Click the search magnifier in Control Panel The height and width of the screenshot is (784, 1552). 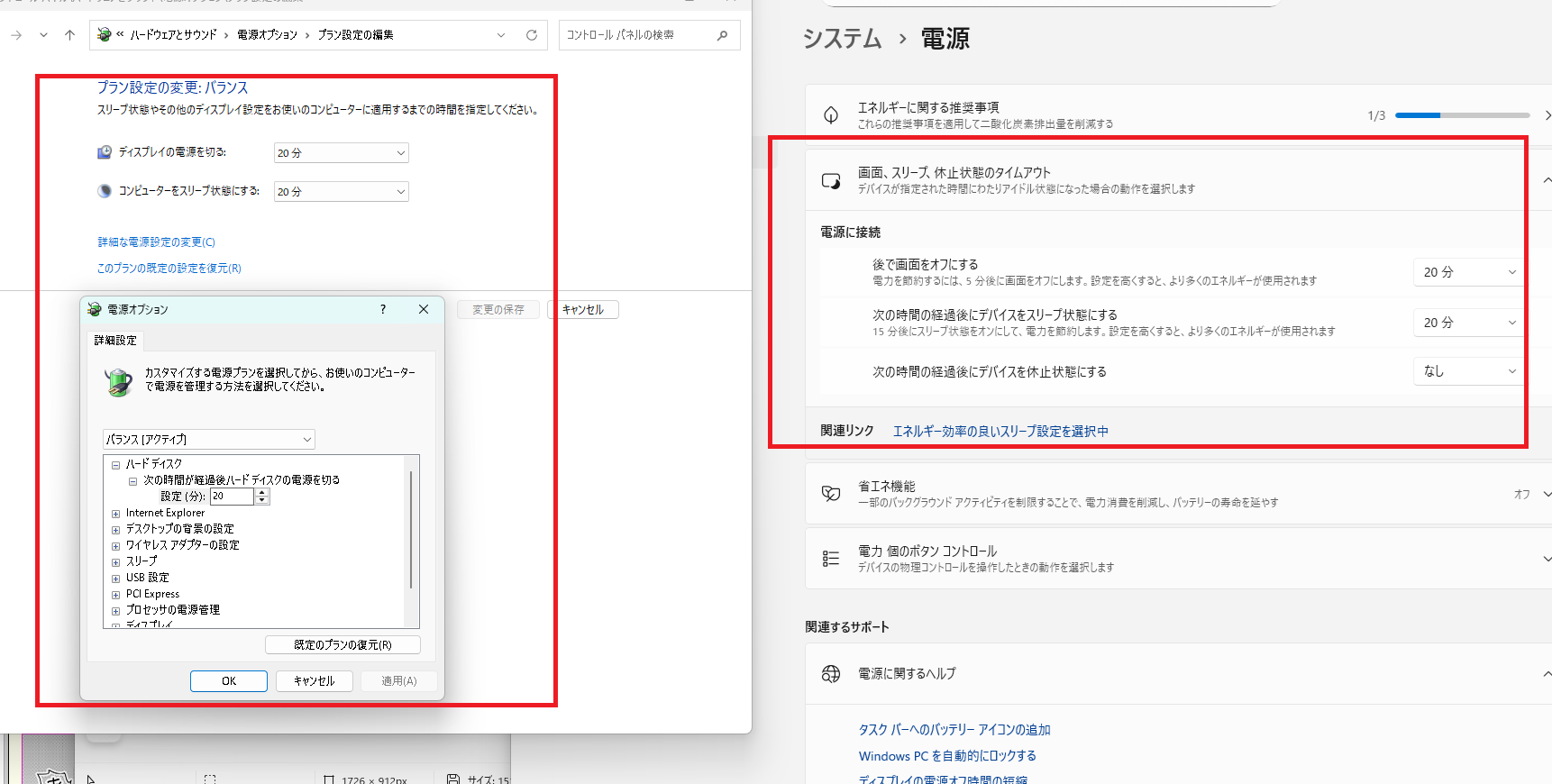[x=722, y=35]
